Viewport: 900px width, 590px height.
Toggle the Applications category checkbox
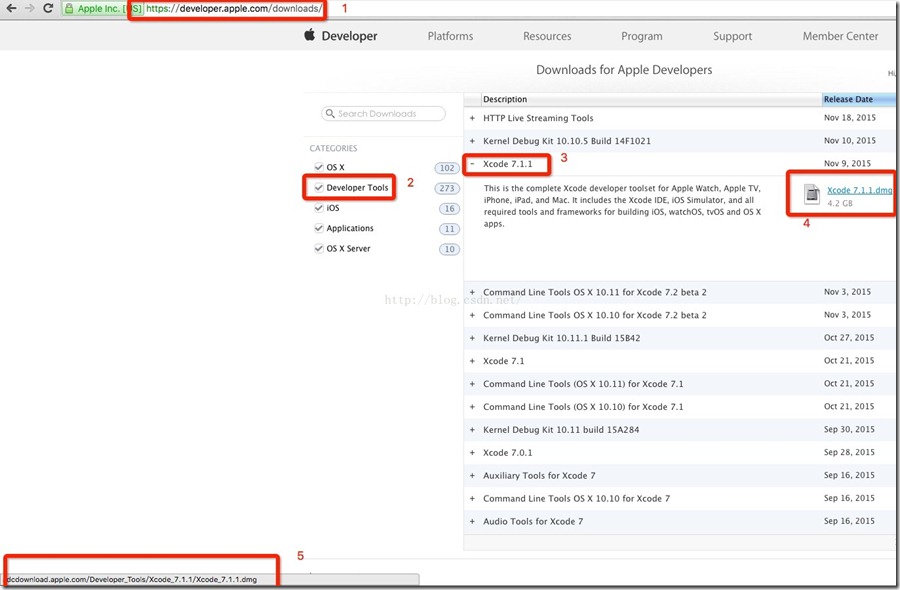(x=319, y=228)
